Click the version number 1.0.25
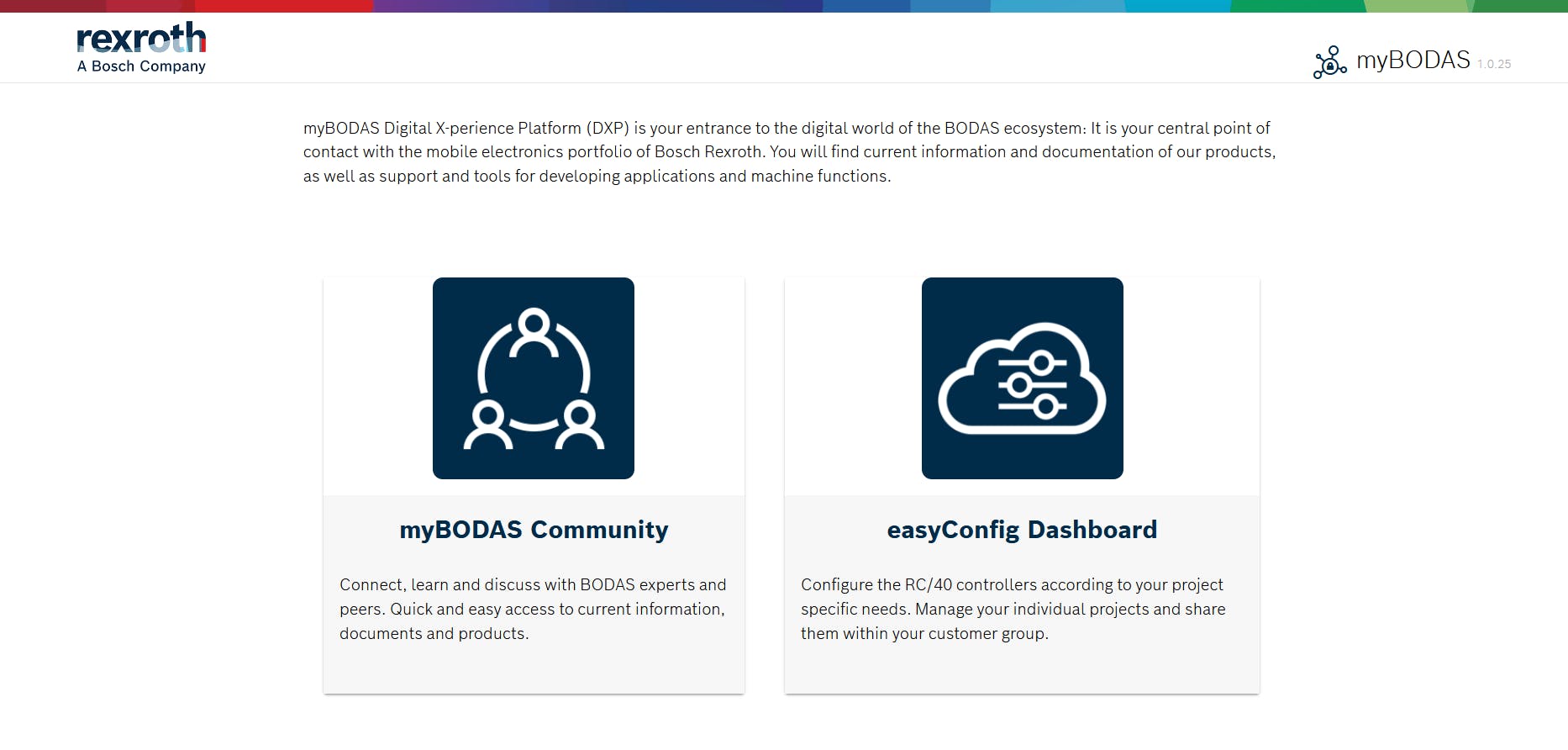This screenshot has height=750, width=1568. (x=1494, y=64)
